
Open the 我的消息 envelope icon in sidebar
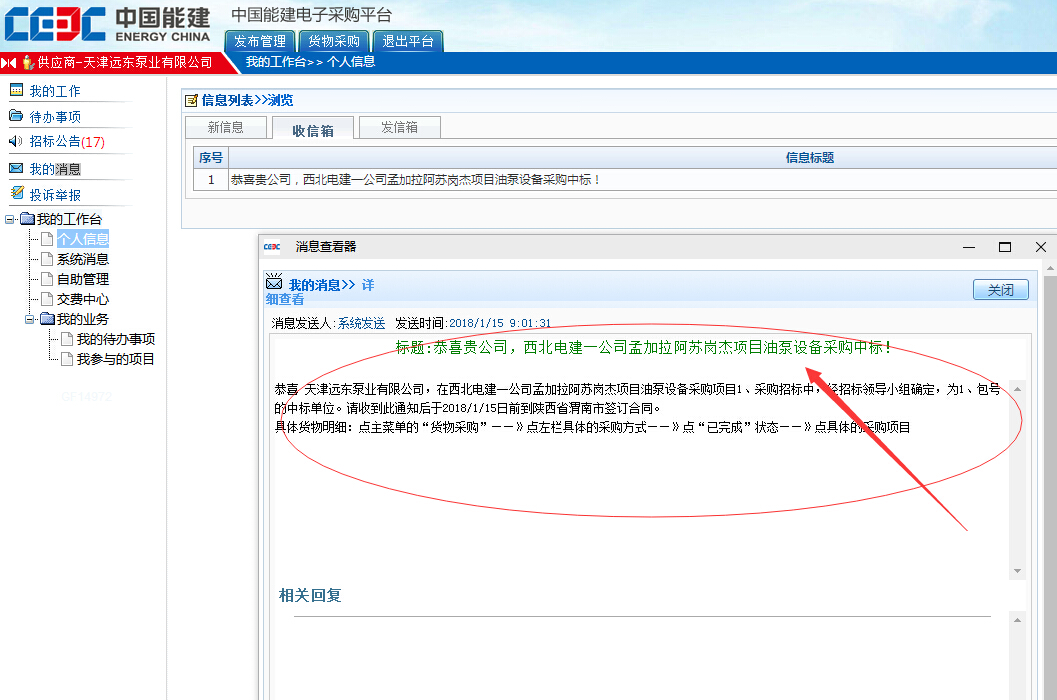click(14, 168)
